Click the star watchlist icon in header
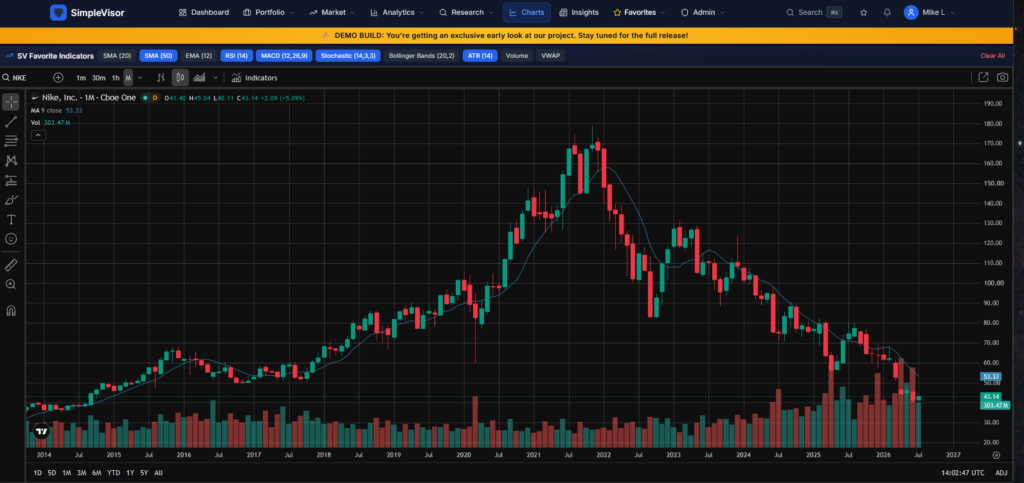The height and width of the screenshot is (483, 1024). coord(864,12)
